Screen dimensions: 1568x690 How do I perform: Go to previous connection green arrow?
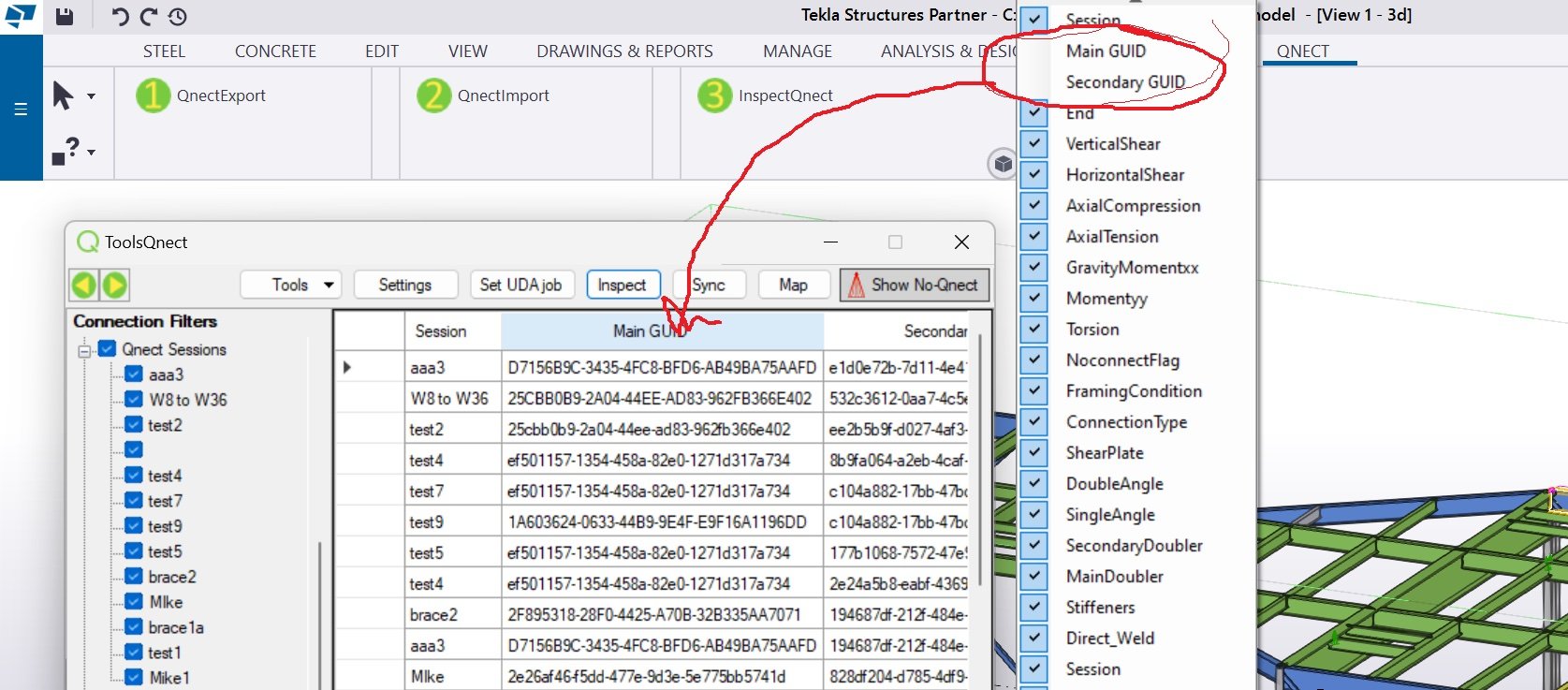click(x=84, y=285)
